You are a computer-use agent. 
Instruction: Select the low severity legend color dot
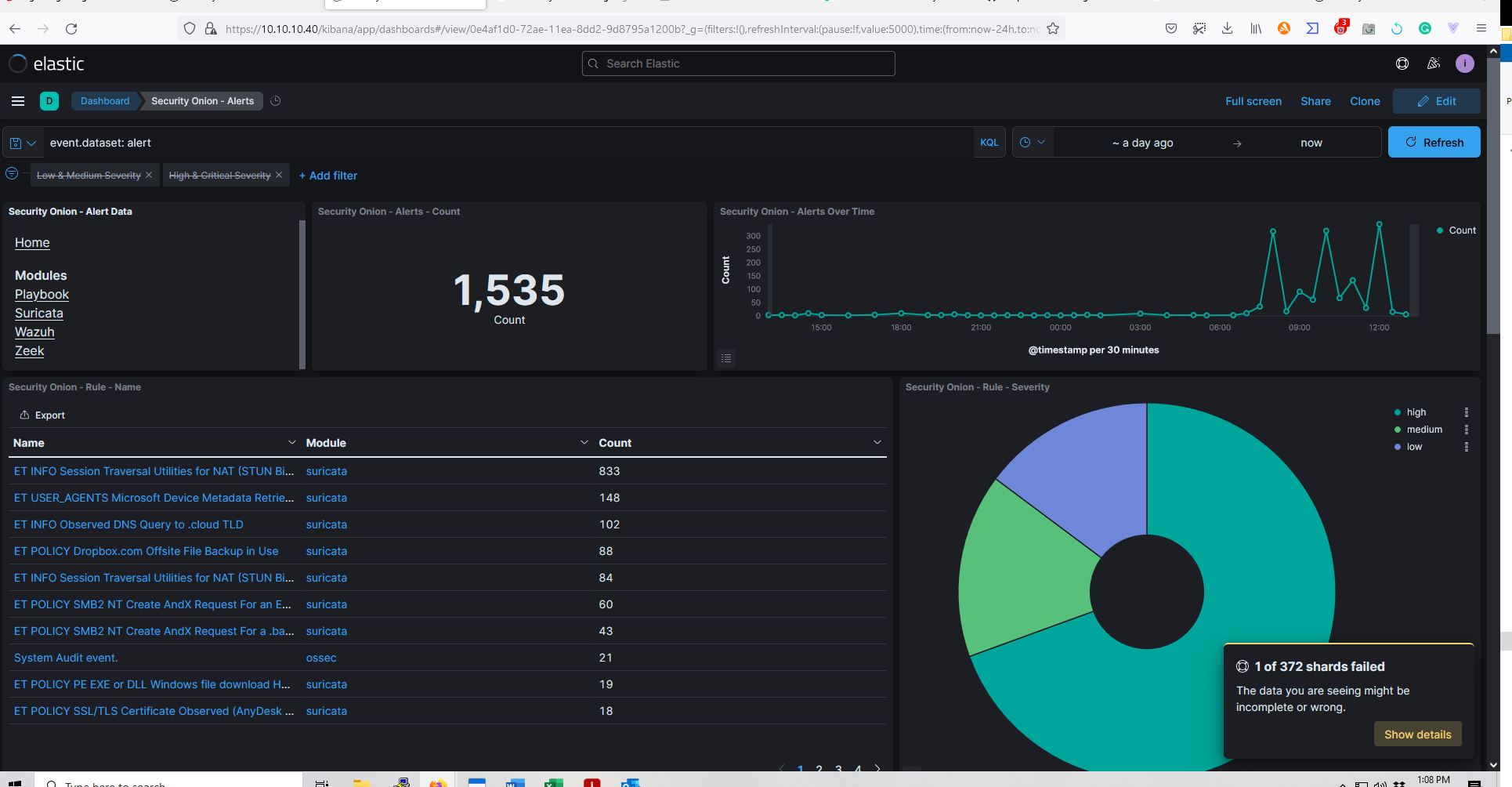pyautogui.click(x=1398, y=447)
